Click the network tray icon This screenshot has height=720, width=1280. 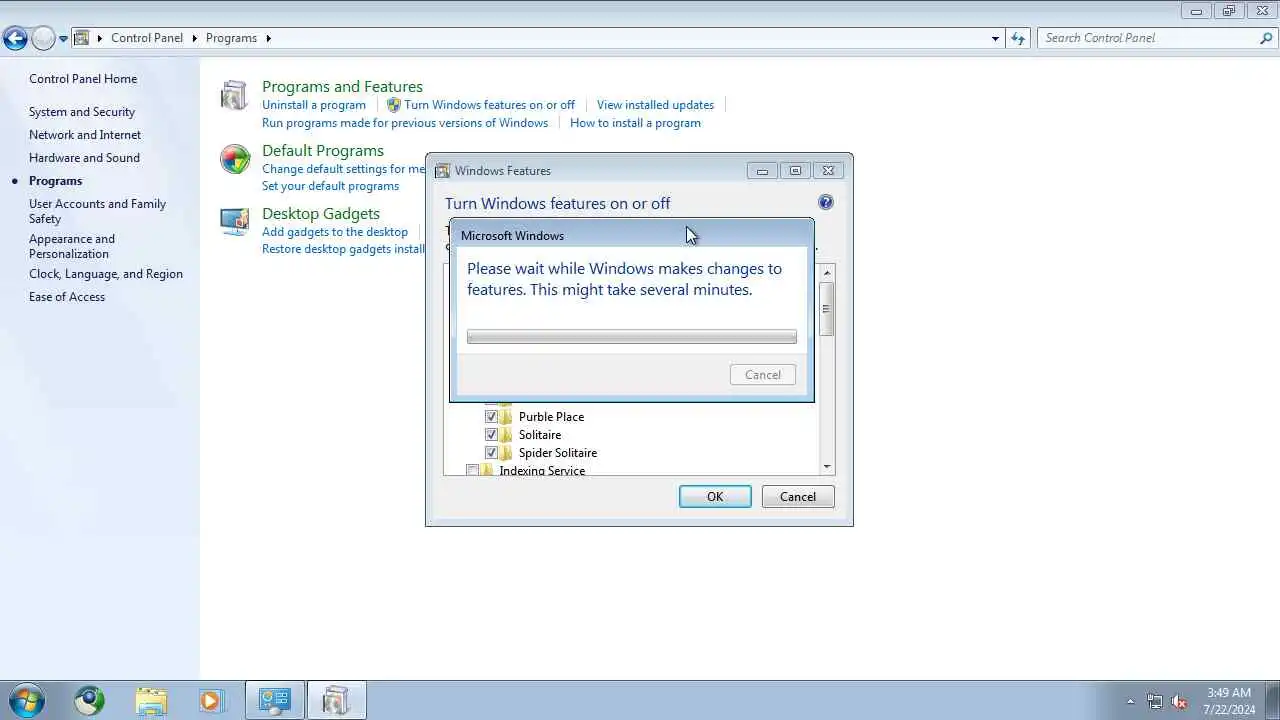point(1155,701)
